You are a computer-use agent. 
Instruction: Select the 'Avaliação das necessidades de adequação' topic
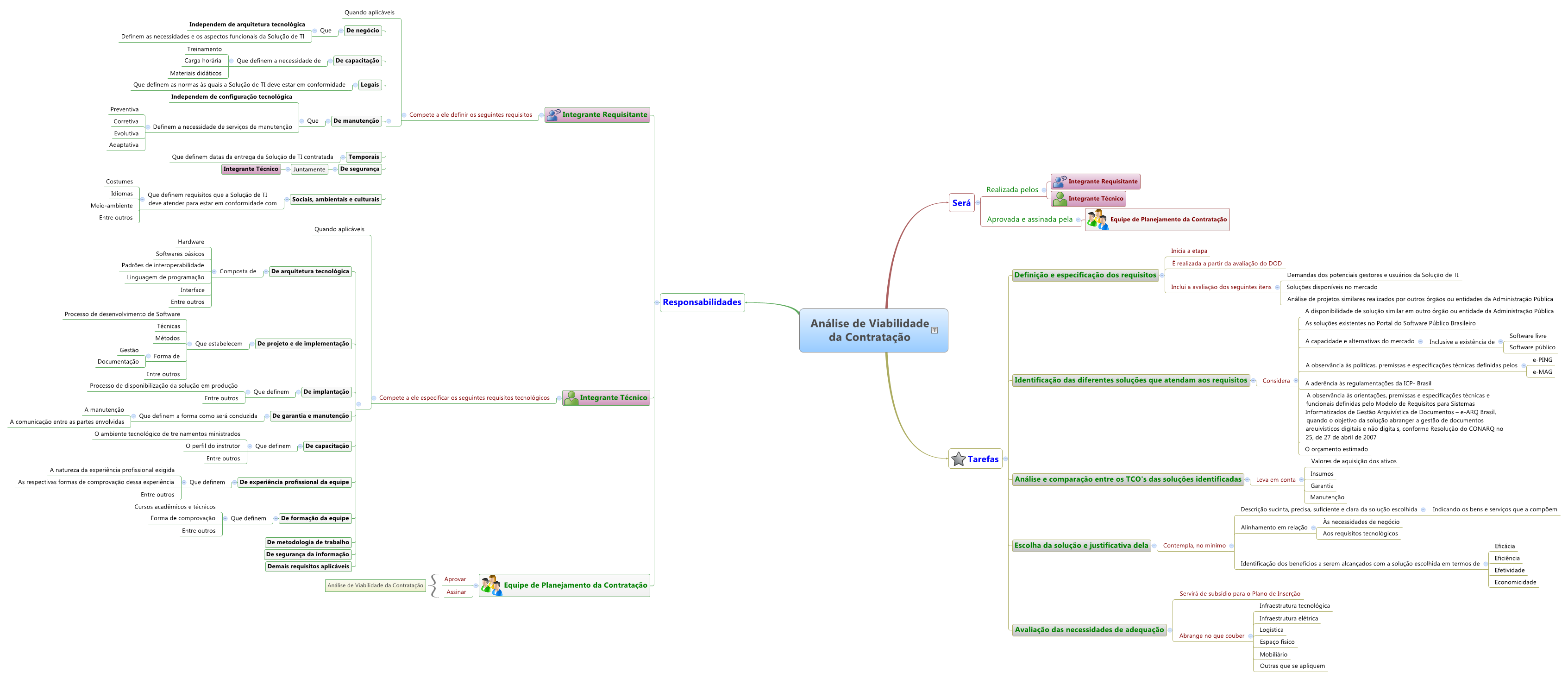[1089, 630]
